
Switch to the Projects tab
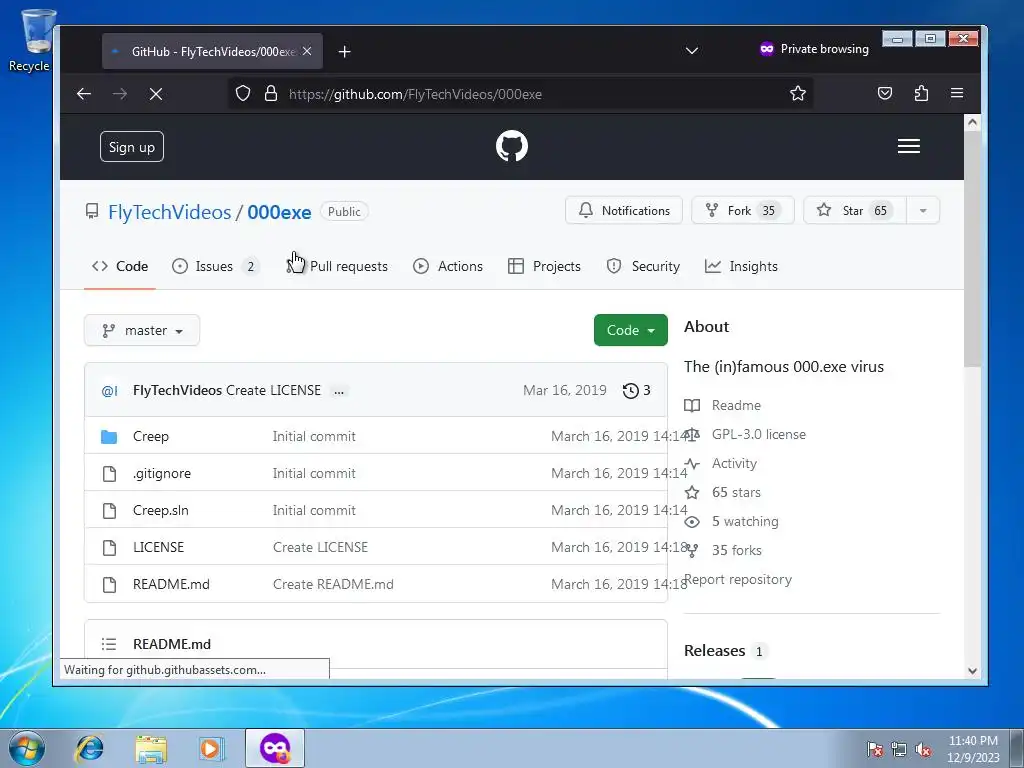[x=545, y=266]
